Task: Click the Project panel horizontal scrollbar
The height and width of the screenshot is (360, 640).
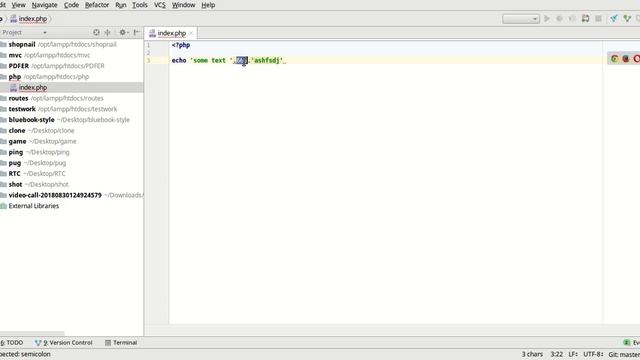Action: (x=32, y=333)
